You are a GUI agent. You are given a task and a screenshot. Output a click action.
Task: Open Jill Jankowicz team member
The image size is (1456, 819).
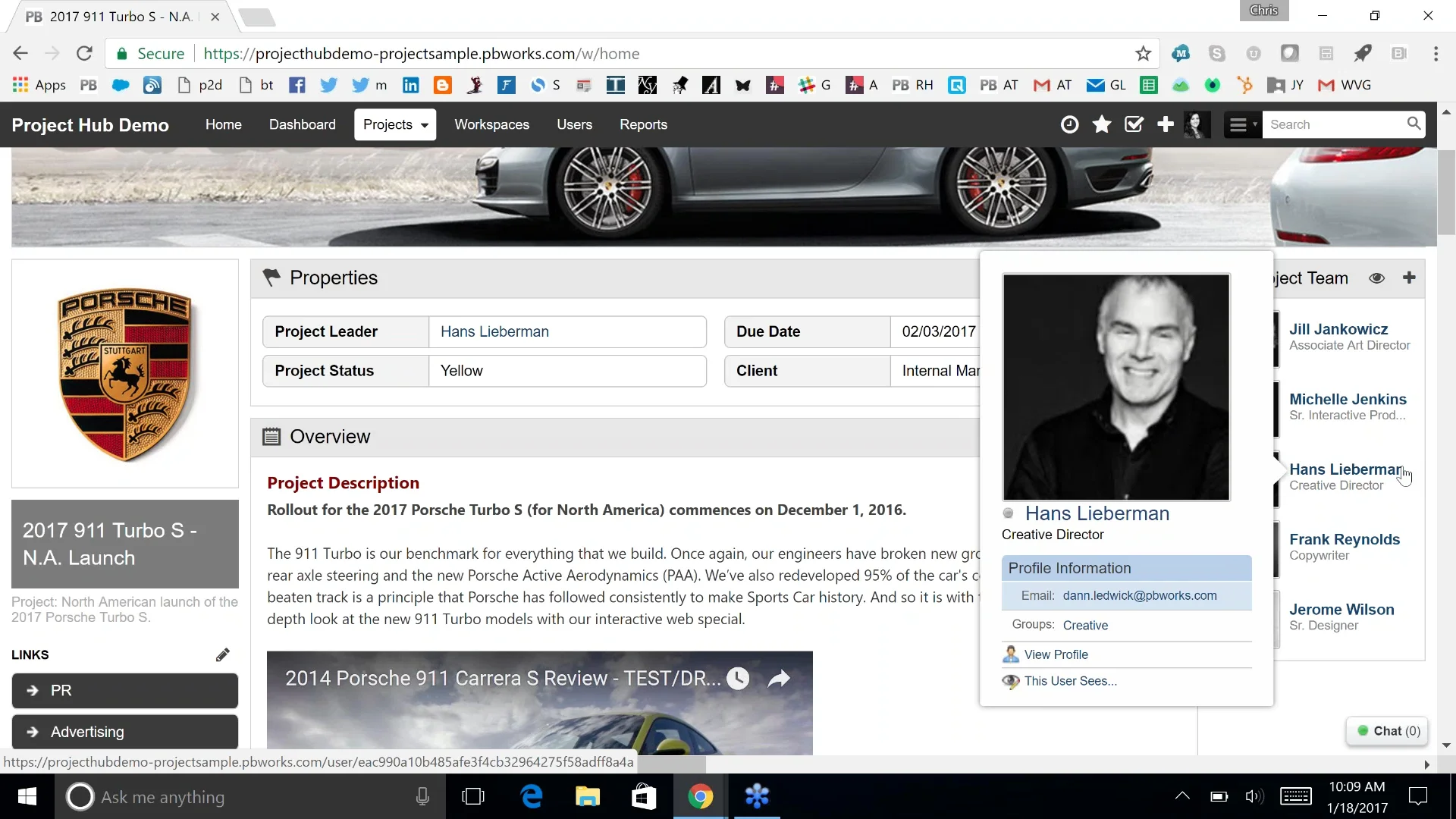[x=1338, y=329]
